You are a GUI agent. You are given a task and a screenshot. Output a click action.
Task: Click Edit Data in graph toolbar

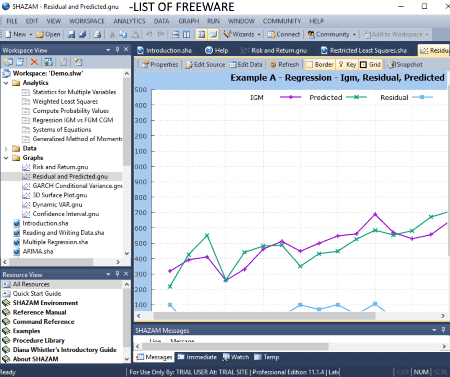tap(246, 65)
